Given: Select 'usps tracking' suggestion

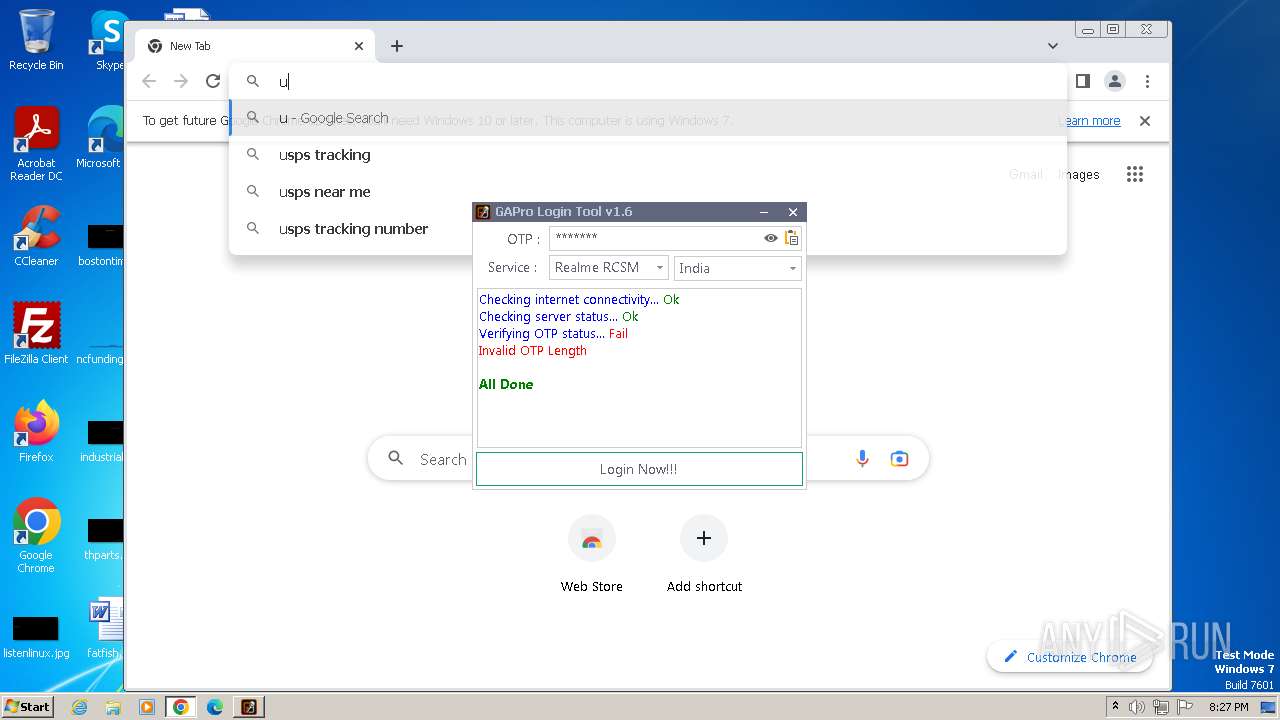Looking at the screenshot, I should tap(648, 155).
